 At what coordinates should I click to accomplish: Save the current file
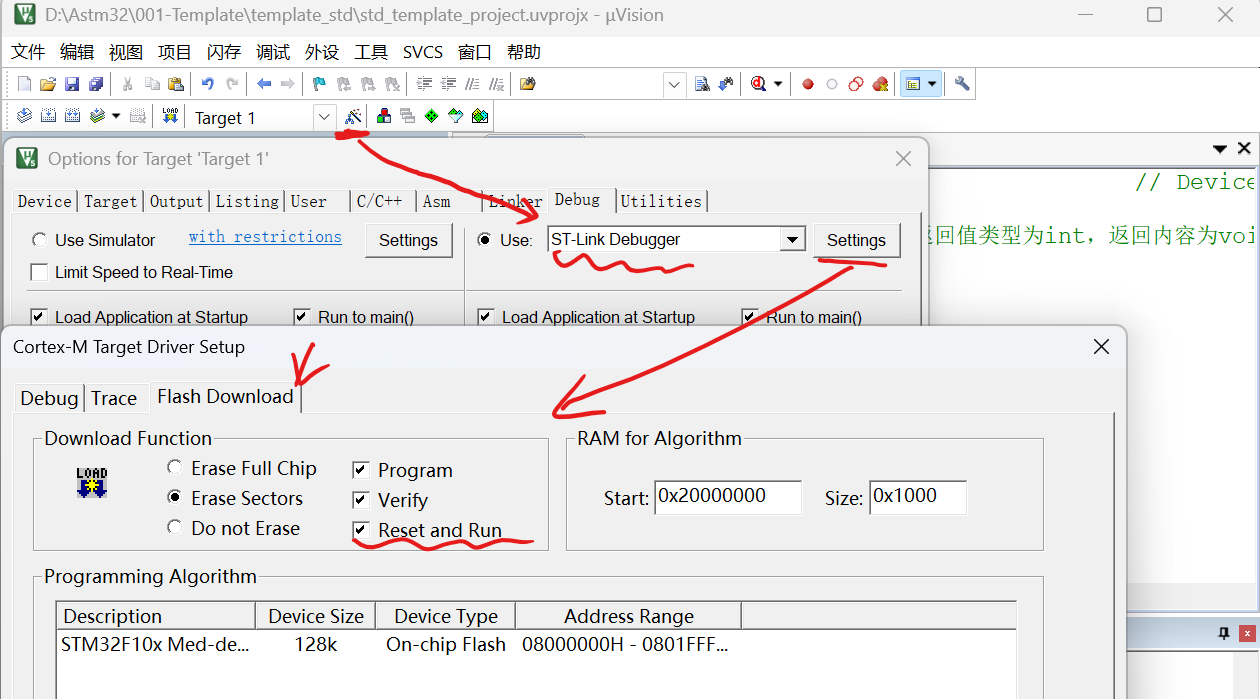tap(72, 84)
